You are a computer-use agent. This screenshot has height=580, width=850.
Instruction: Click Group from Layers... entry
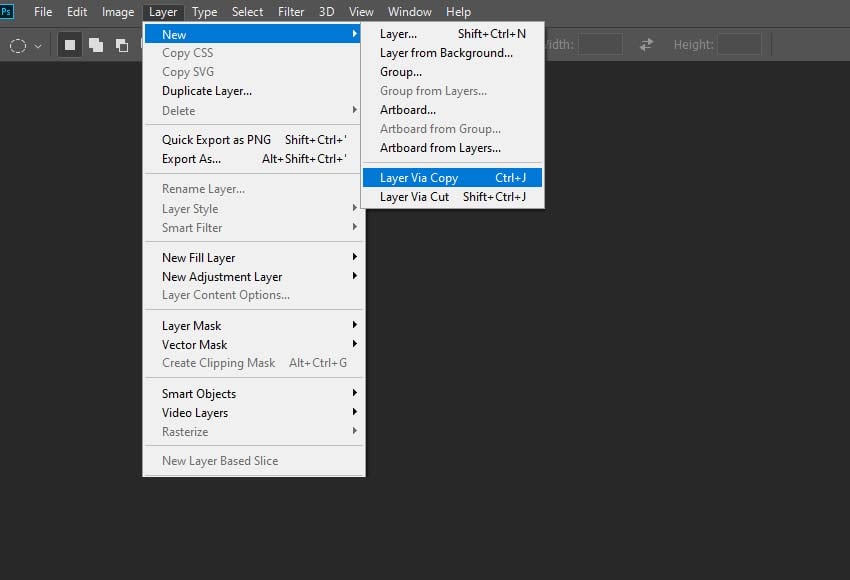point(453,91)
